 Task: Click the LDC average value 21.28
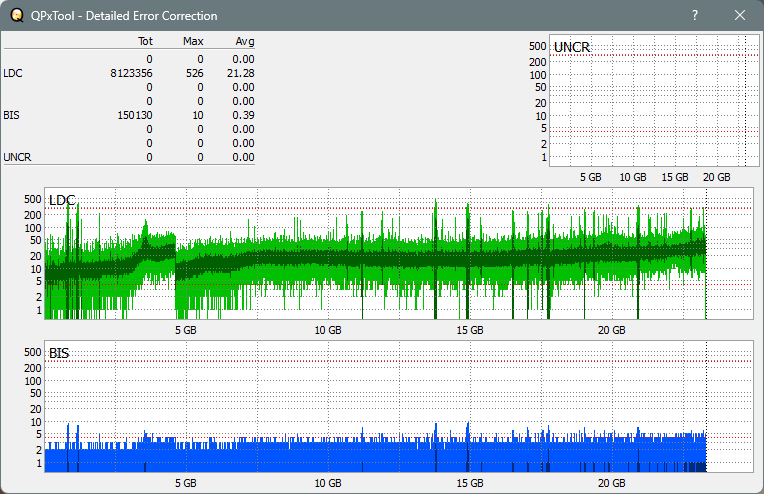pos(241,73)
